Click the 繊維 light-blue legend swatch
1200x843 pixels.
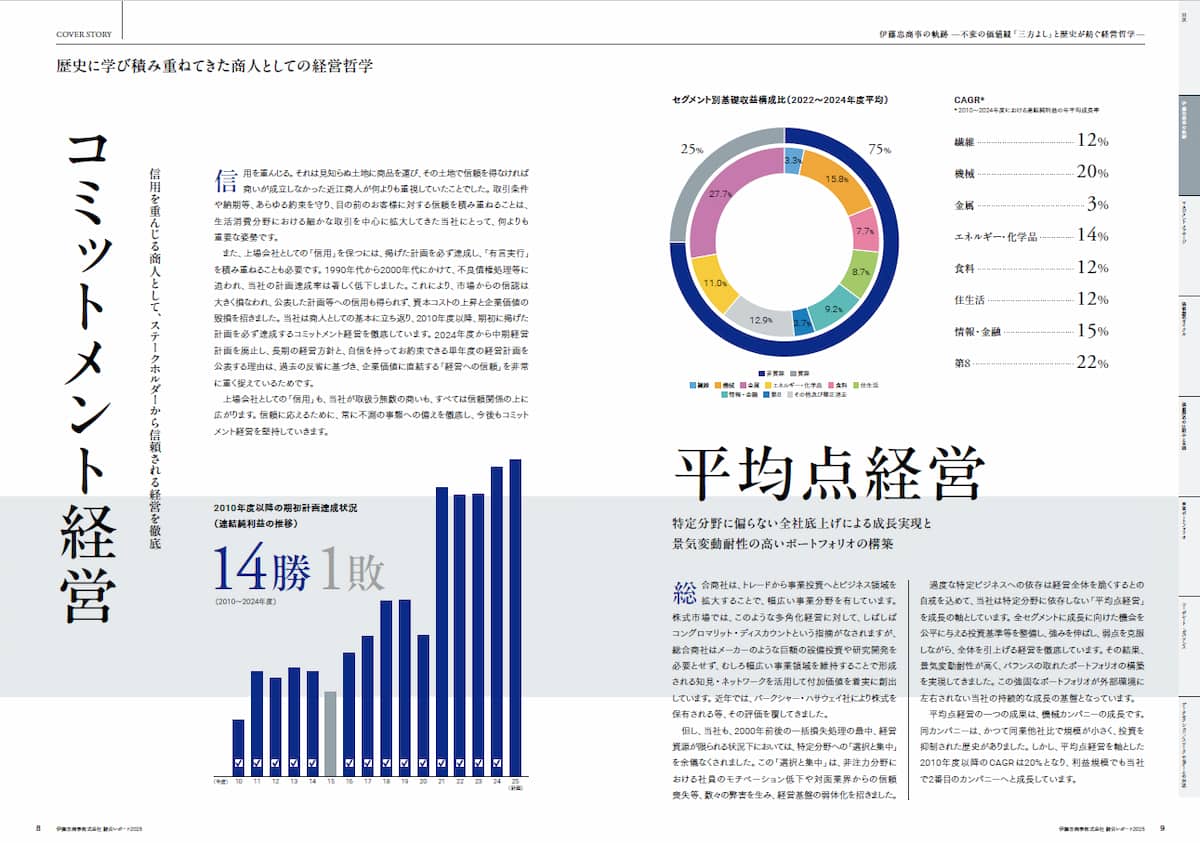point(693,384)
